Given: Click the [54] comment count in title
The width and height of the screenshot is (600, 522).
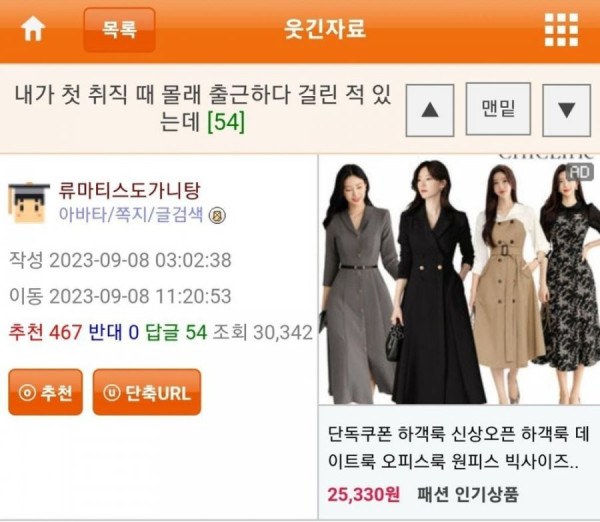Looking at the screenshot, I should click(x=226, y=122).
